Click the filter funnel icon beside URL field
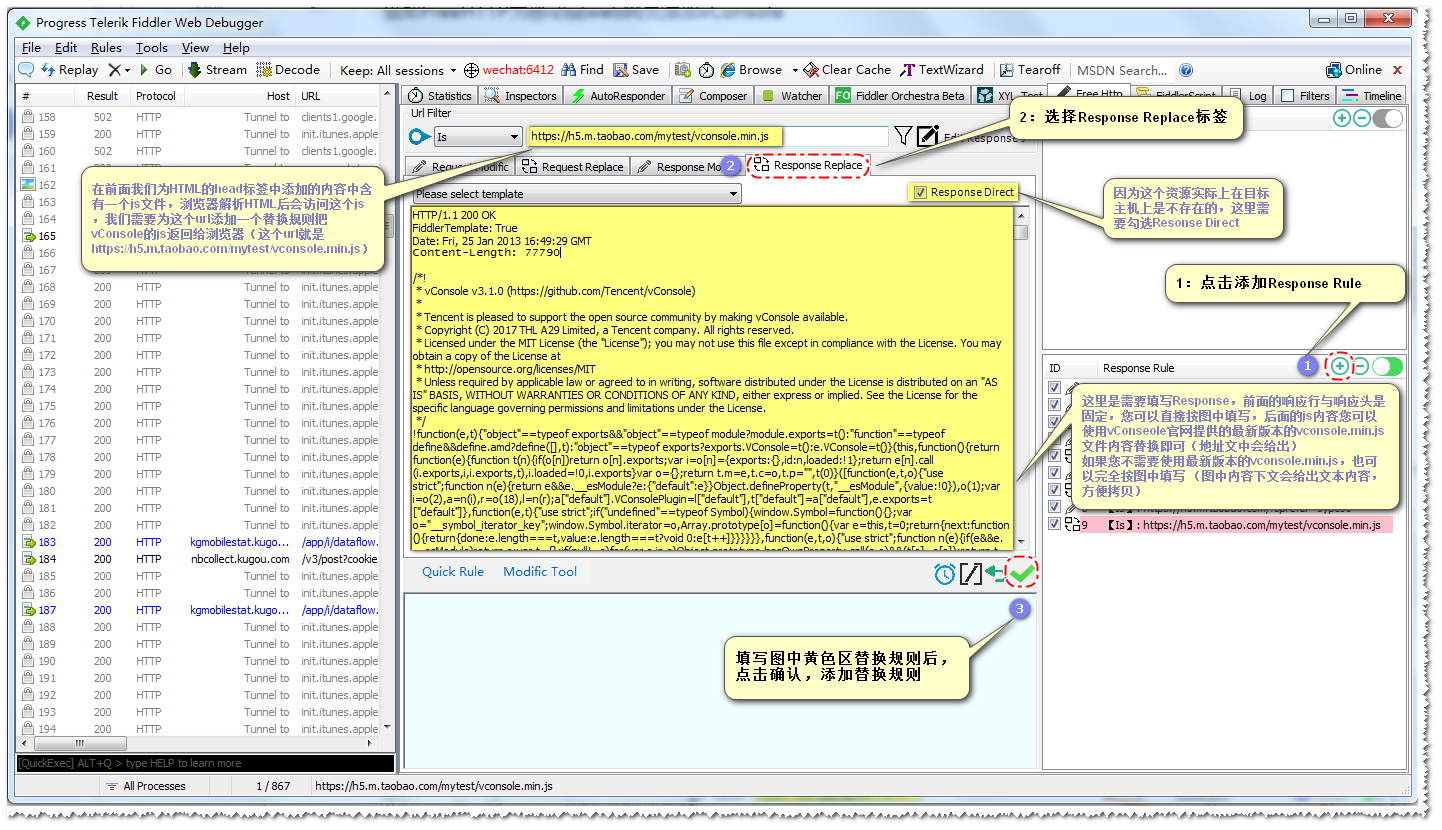This screenshot has height=830, width=1442. coord(903,136)
